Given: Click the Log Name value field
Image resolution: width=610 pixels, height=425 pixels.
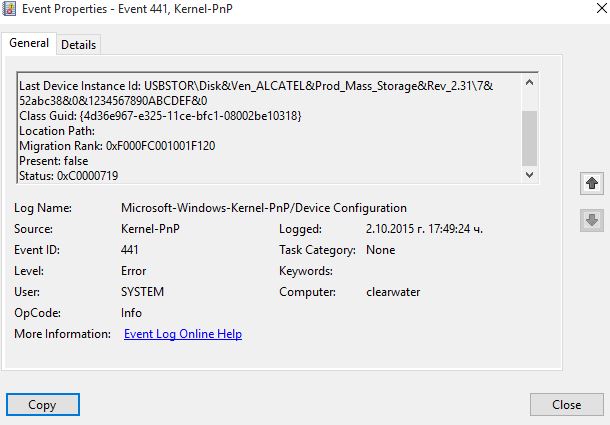Looking at the screenshot, I should pyautogui.click(x=264, y=208).
